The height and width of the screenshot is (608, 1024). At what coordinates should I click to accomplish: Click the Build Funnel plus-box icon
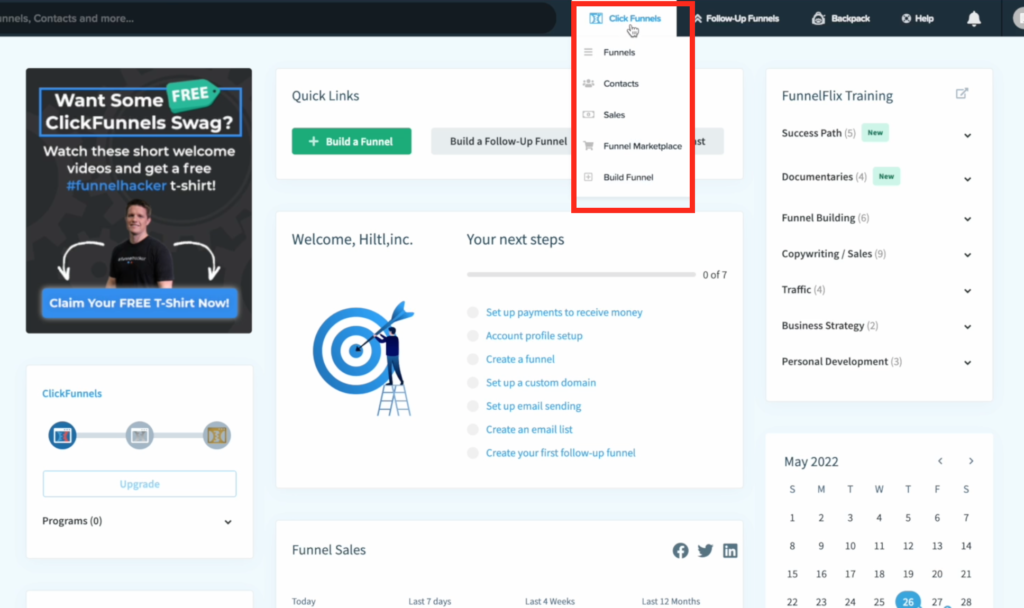(588, 178)
